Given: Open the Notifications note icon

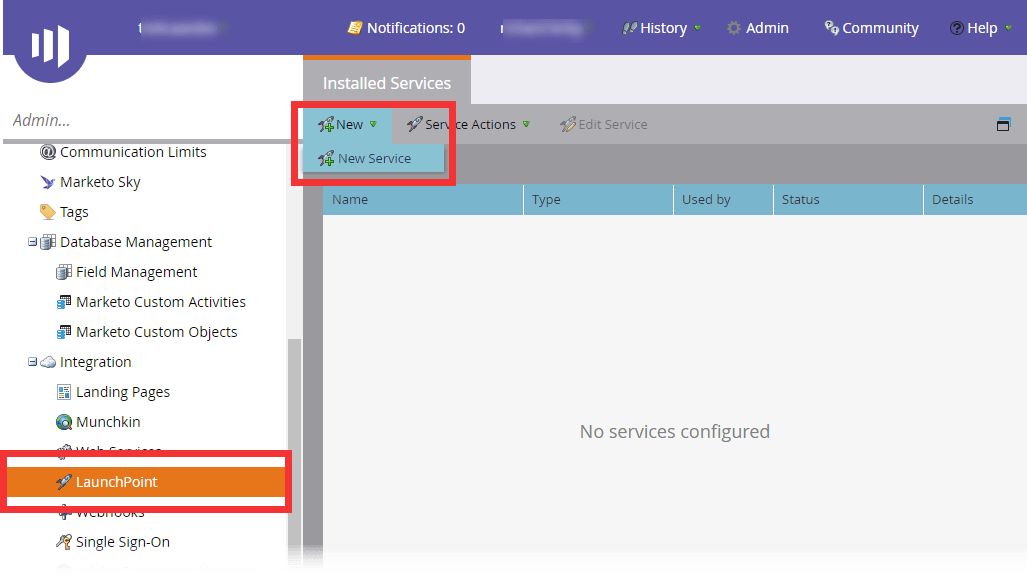Looking at the screenshot, I should tap(355, 28).
